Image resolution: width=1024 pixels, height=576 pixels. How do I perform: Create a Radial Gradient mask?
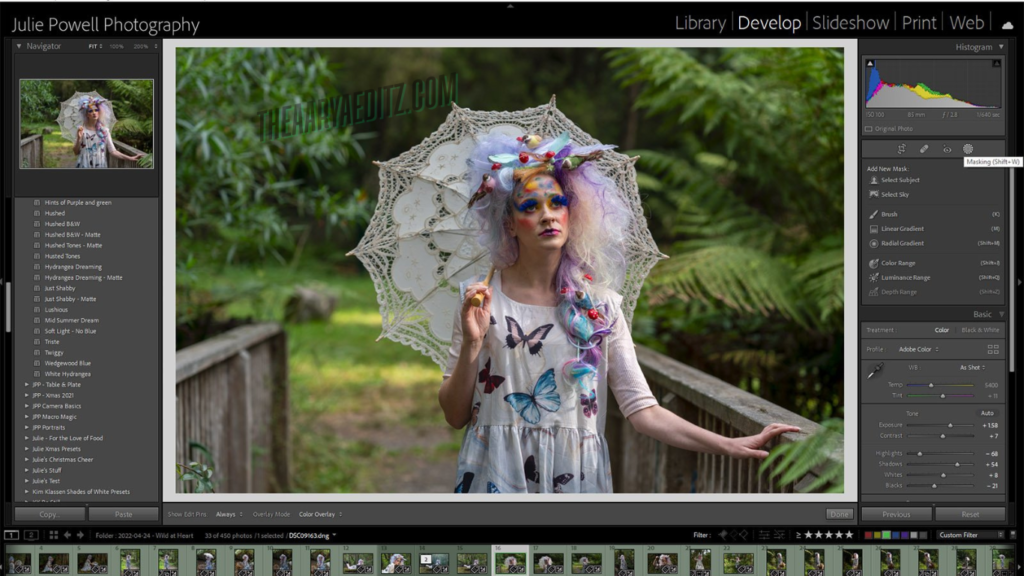click(x=905, y=241)
